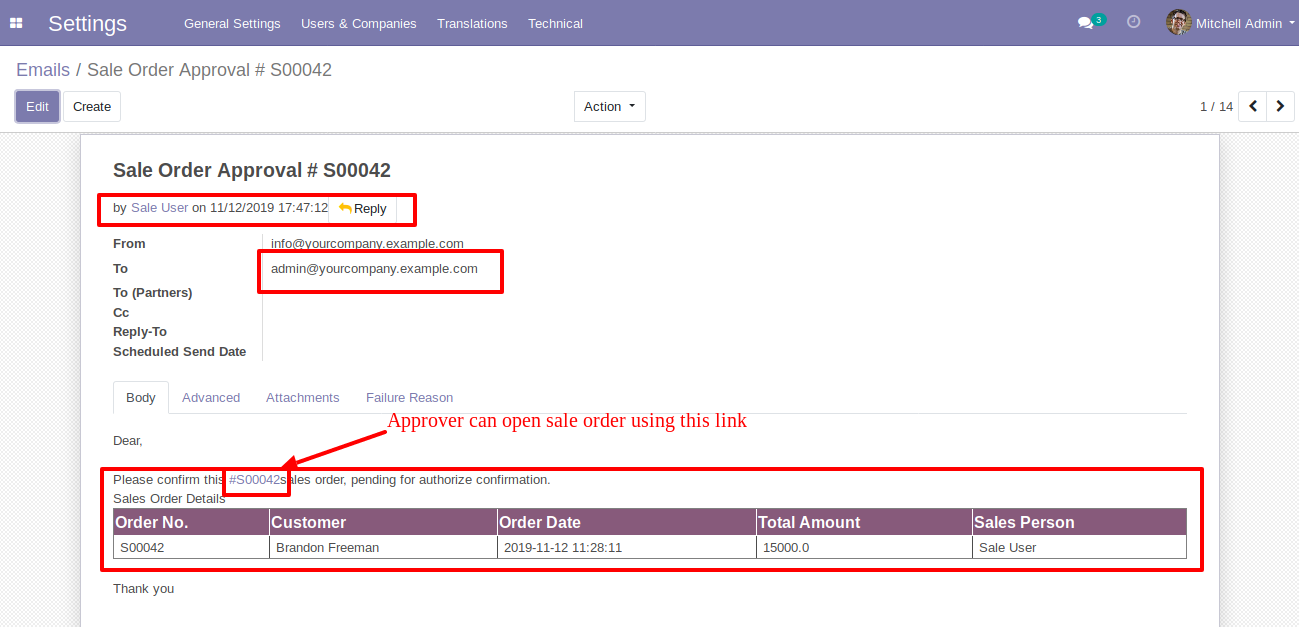Switch to the Attachments tab

(302, 397)
